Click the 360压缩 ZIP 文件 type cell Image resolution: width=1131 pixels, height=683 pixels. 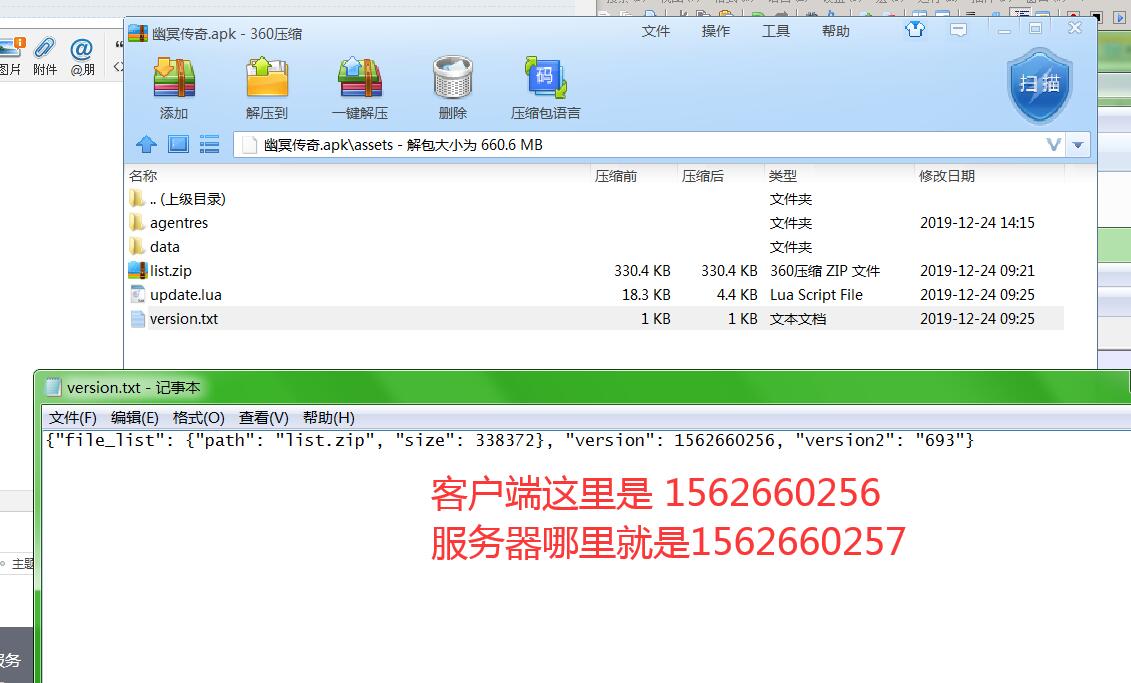point(824,270)
